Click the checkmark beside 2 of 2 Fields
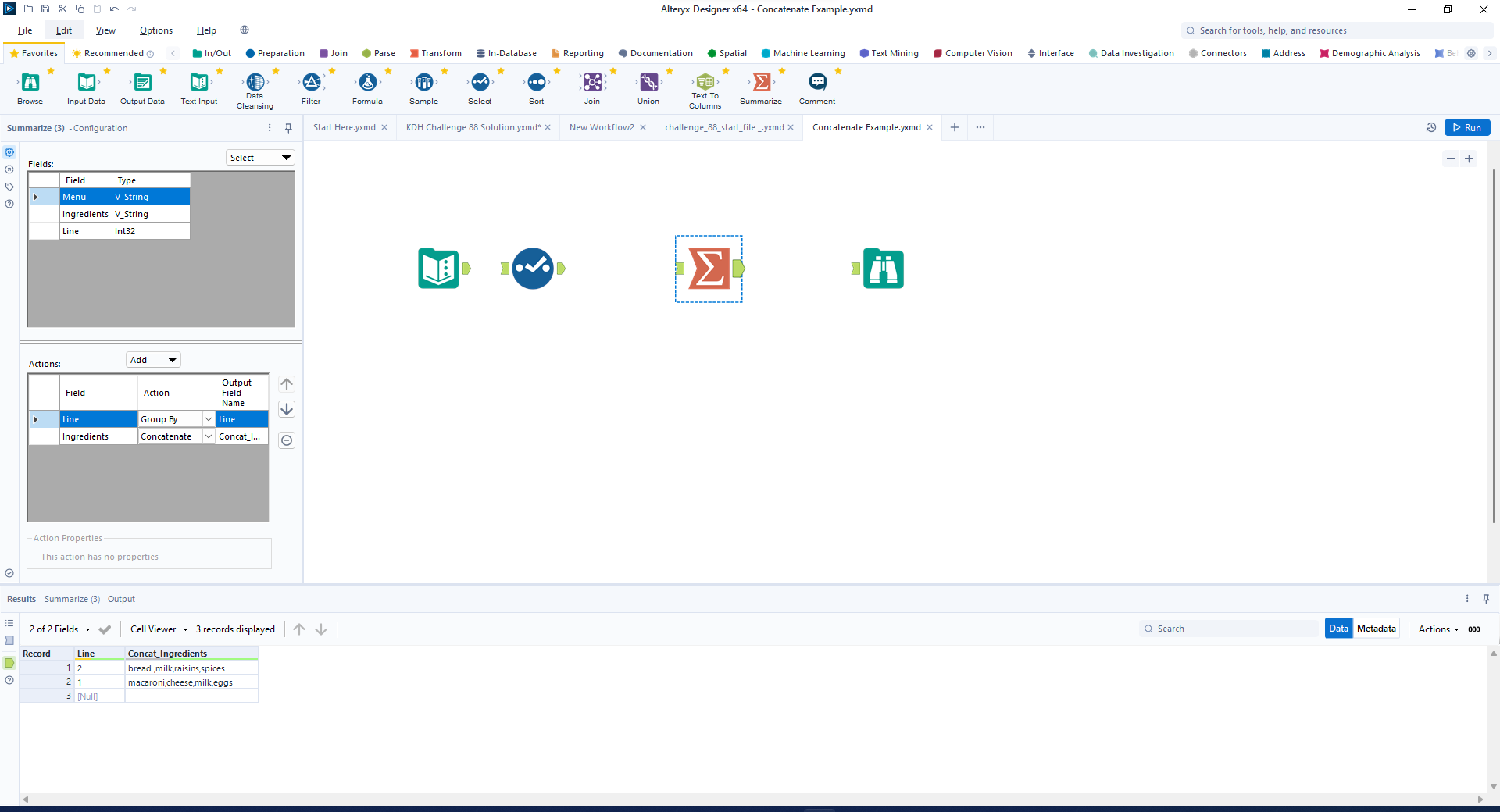The width and height of the screenshot is (1500, 812). [x=105, y=629]
